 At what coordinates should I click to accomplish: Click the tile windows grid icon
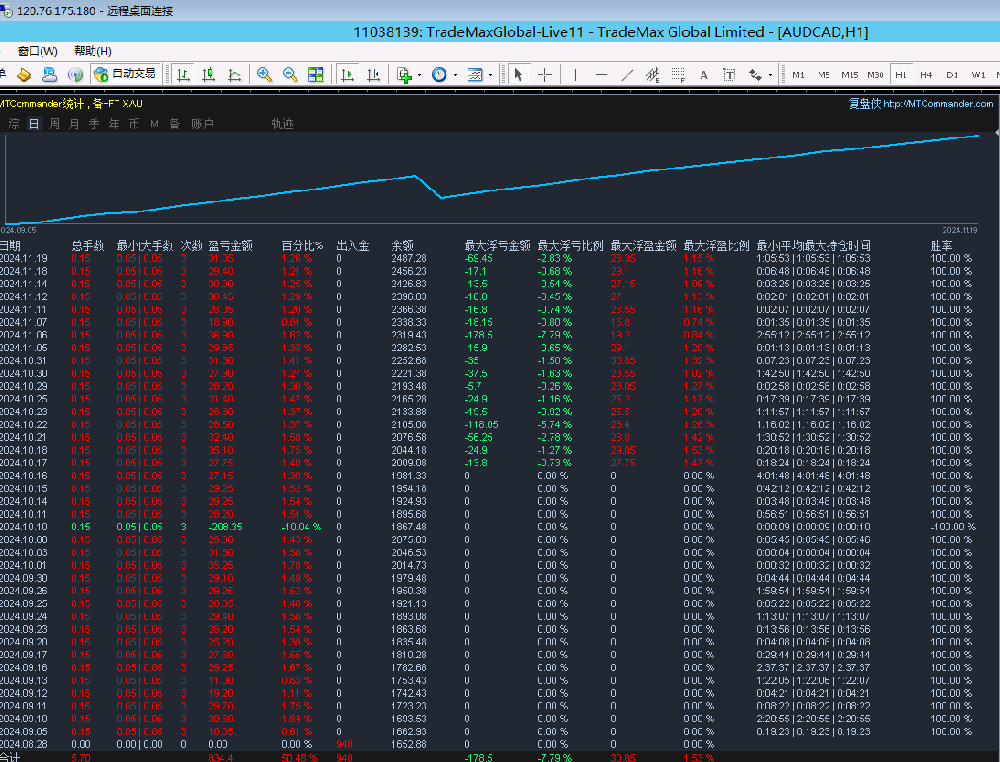[x=316, y=75]
